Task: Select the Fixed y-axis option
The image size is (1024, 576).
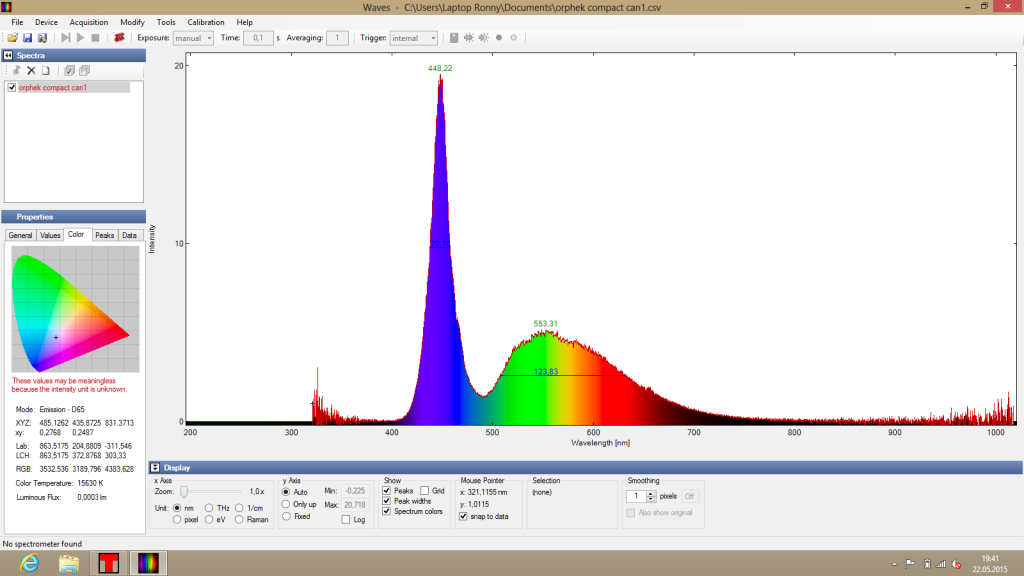Action: 286,516
